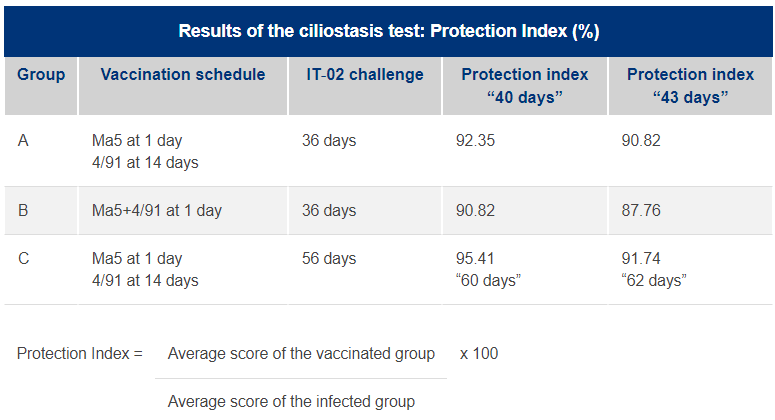This screenshot has width=775, height=420.
Task: Click the 'Protection Index =' formula label
Action: pos(80,354)
